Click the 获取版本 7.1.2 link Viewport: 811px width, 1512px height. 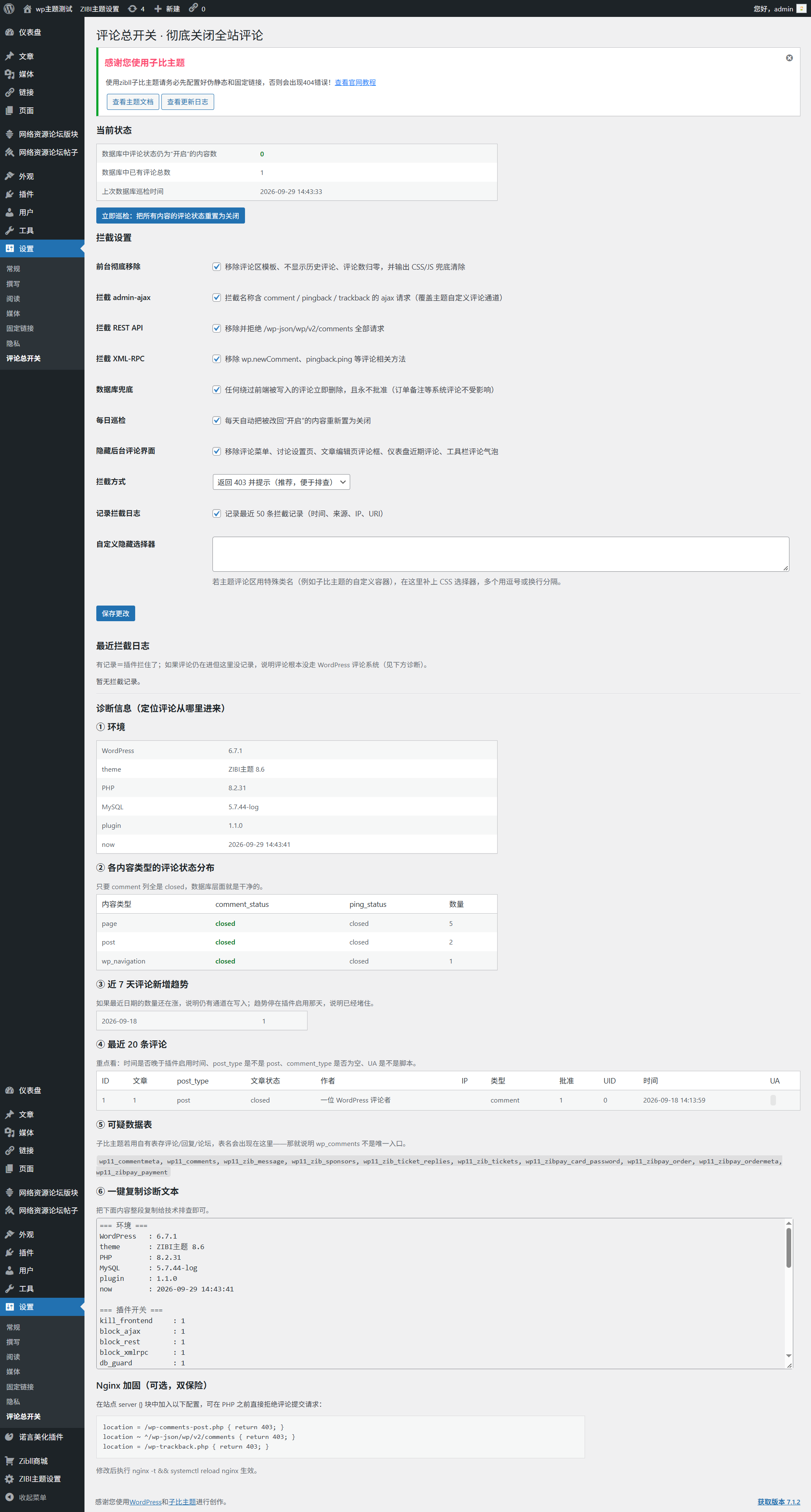(778, 1502)
